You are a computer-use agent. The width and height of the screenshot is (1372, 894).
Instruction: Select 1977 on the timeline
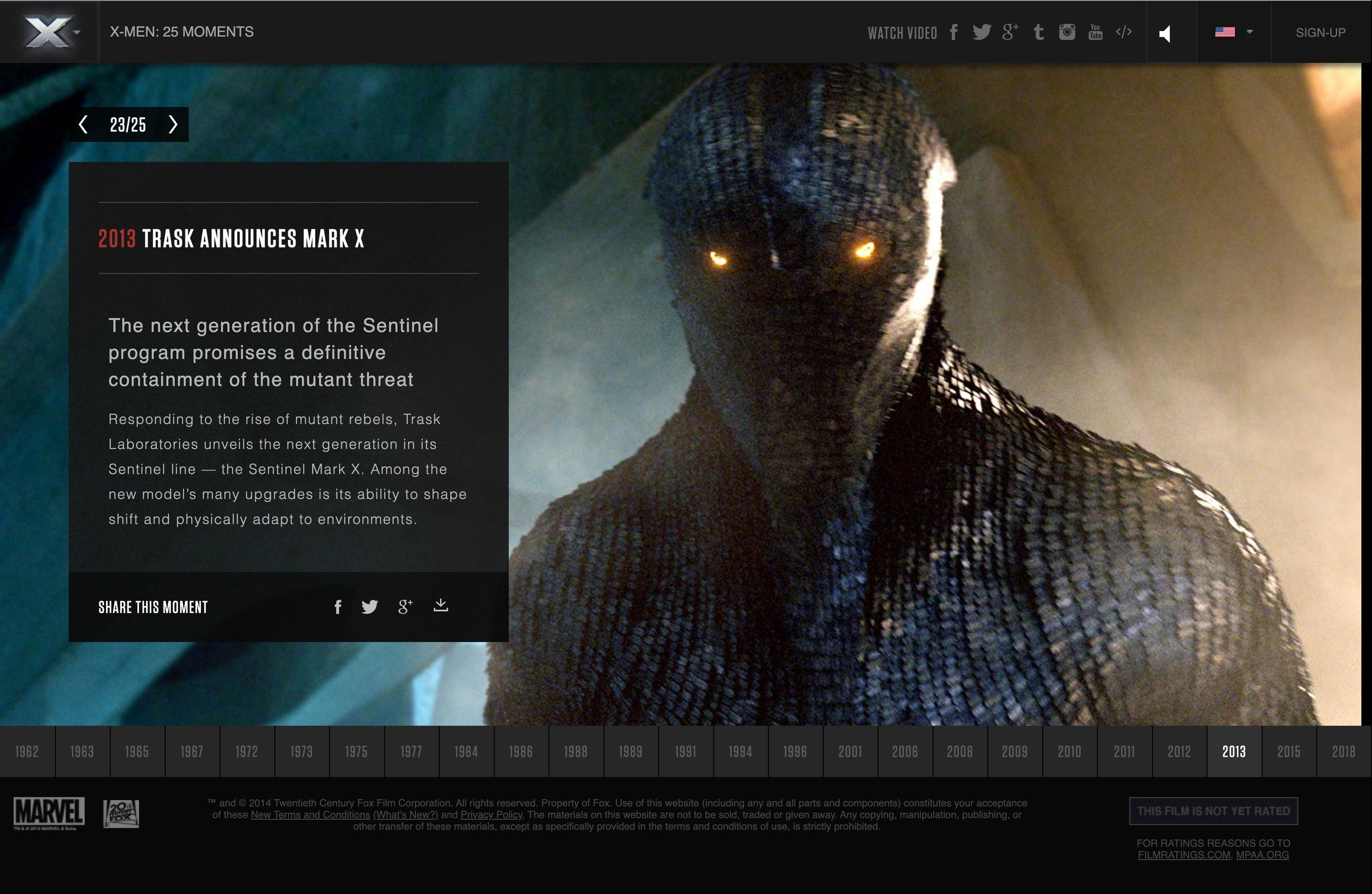(411, 752)
